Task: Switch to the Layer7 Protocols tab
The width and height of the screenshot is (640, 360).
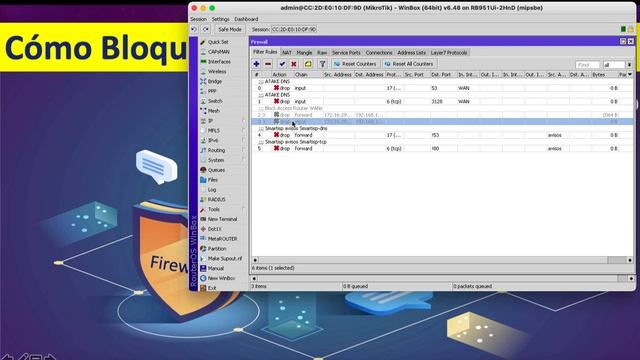Action: pyautogui.click(x=449, y=53)
